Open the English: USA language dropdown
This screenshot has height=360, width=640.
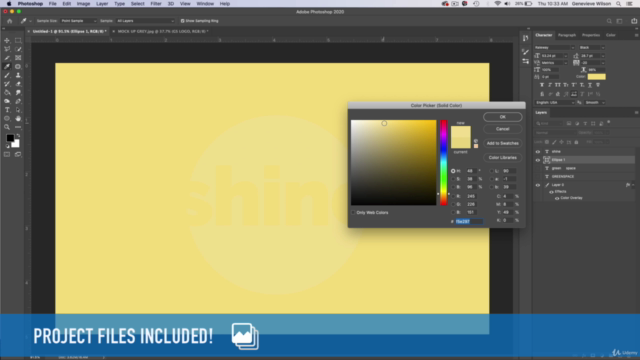(x=554, y=102)
